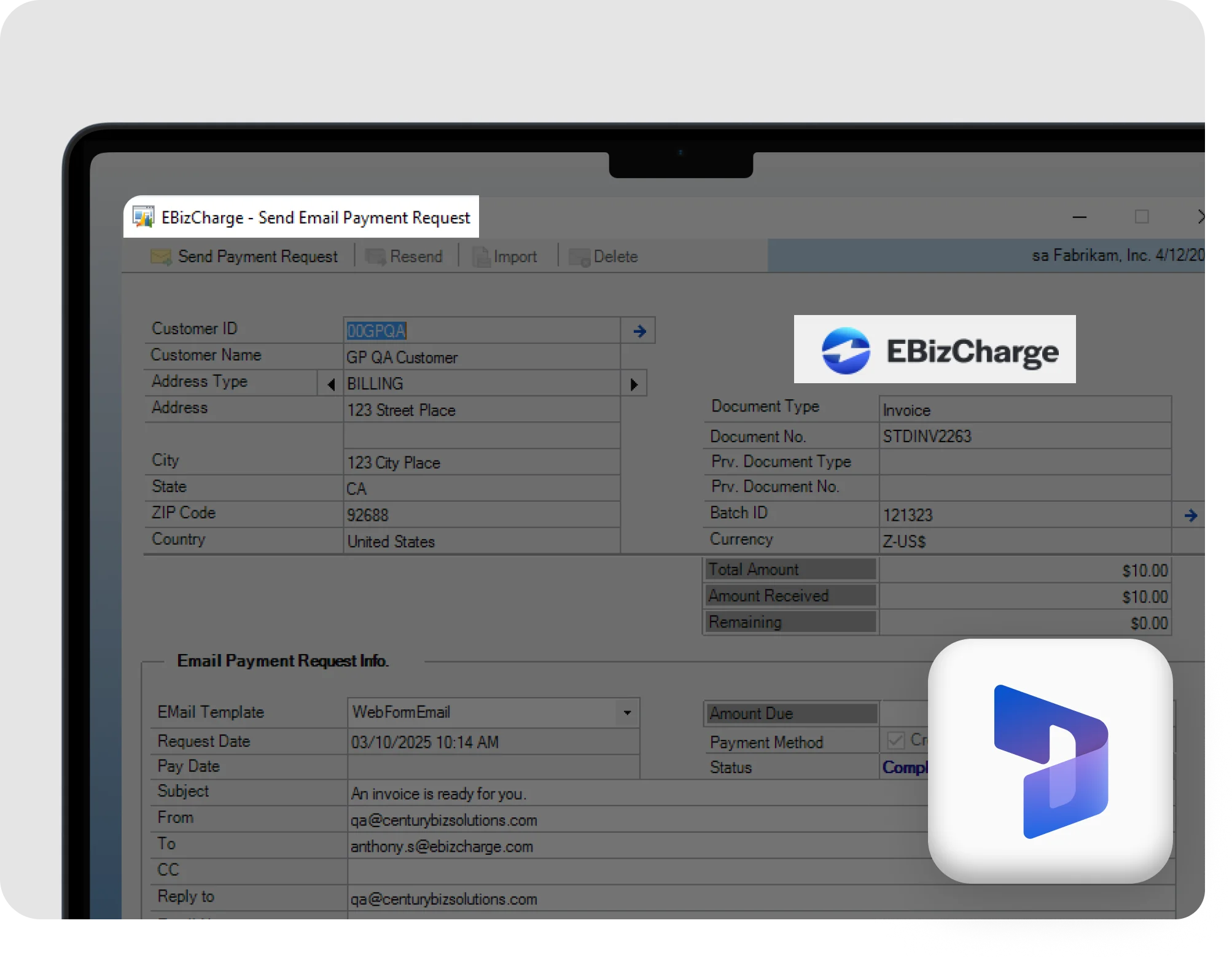This screenshot has width=1232, height=958.
Task: Click the Document No. field STDINV2263
Action: (x=1025, y=436)
